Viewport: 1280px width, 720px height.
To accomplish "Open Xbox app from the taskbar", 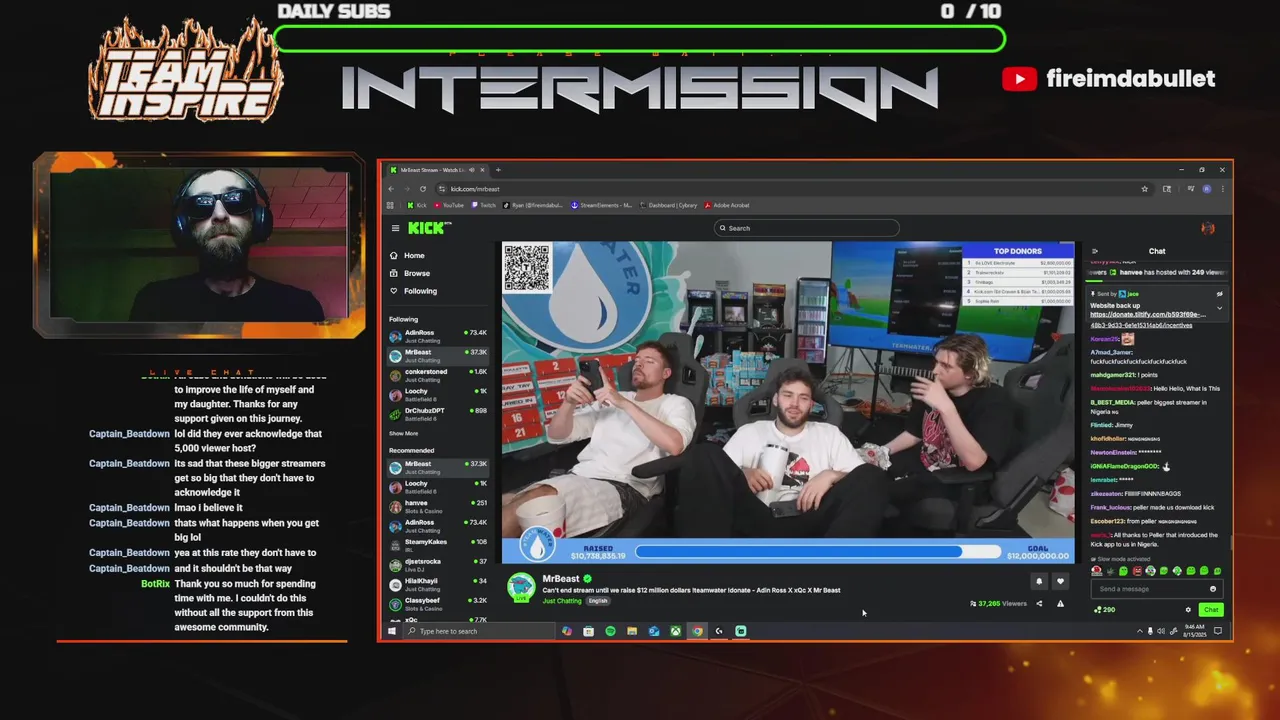I will pos(676,631).
